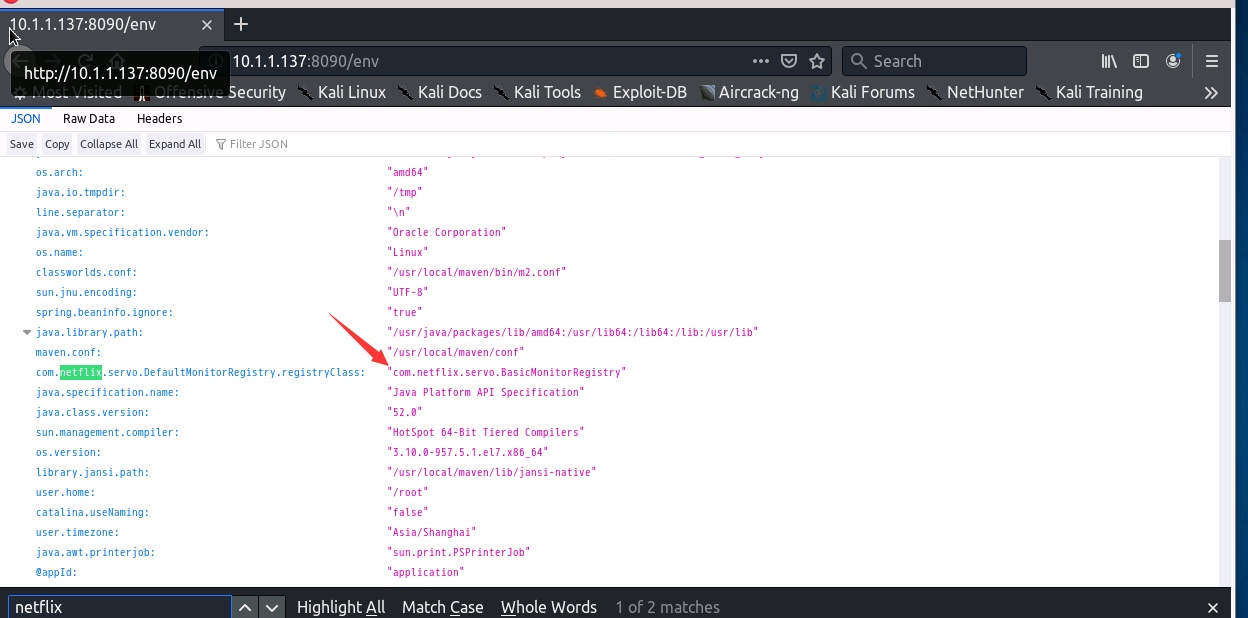The image size is (1248, 618).
Task: Toggle Match Case in find bar
Action: 442,607
